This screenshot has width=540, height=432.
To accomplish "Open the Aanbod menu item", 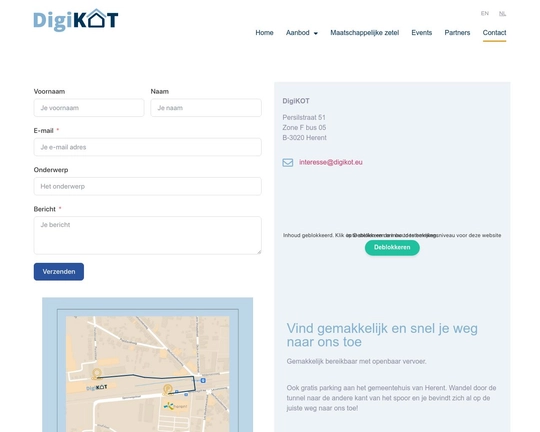I will coord(298,33).
